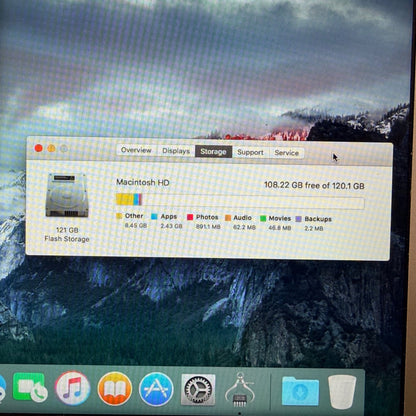This screenshot has height=416, width=416.
Task: Click the storage usage bar
Action: (x=240, y=201)
